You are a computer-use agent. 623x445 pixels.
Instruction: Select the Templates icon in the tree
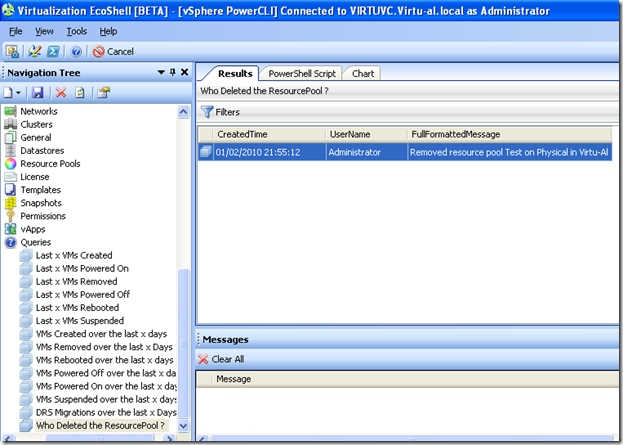pyautogui.click(x=10, y=190)
